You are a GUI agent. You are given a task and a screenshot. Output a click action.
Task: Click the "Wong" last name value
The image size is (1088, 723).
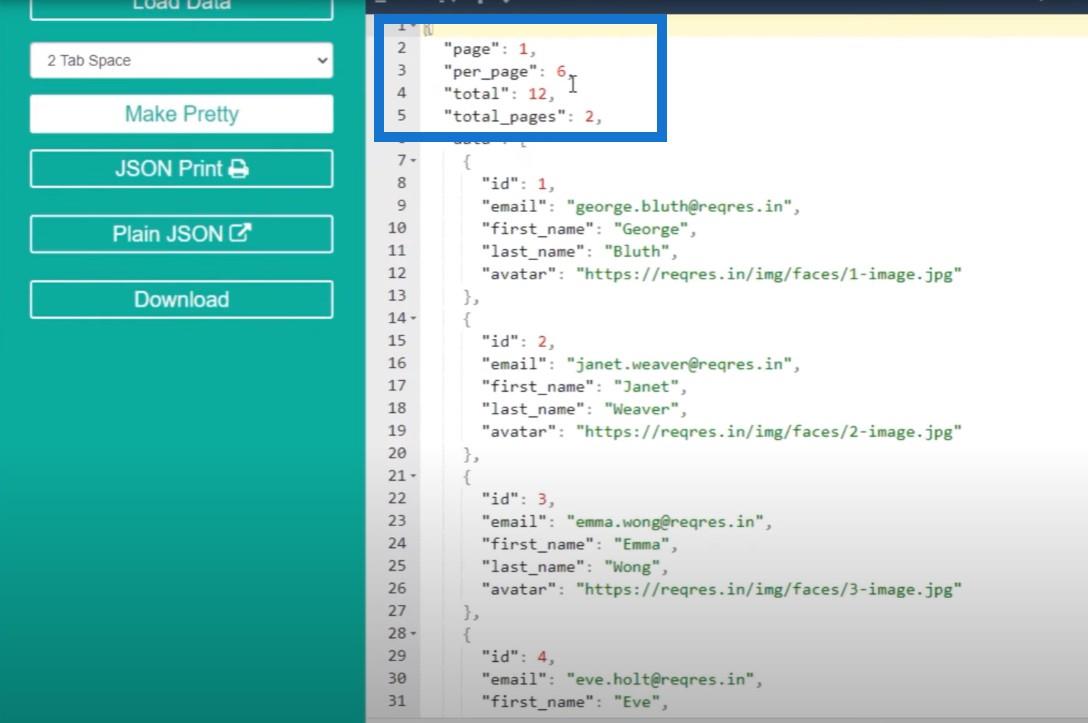(631, 567)
